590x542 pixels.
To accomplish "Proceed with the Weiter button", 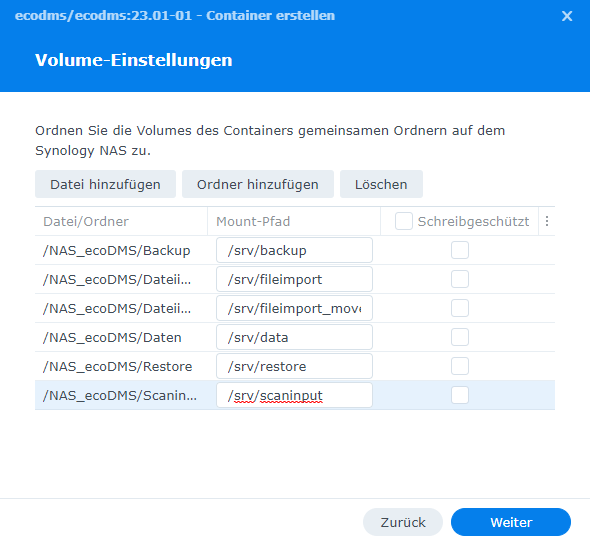I will point(511,522).
